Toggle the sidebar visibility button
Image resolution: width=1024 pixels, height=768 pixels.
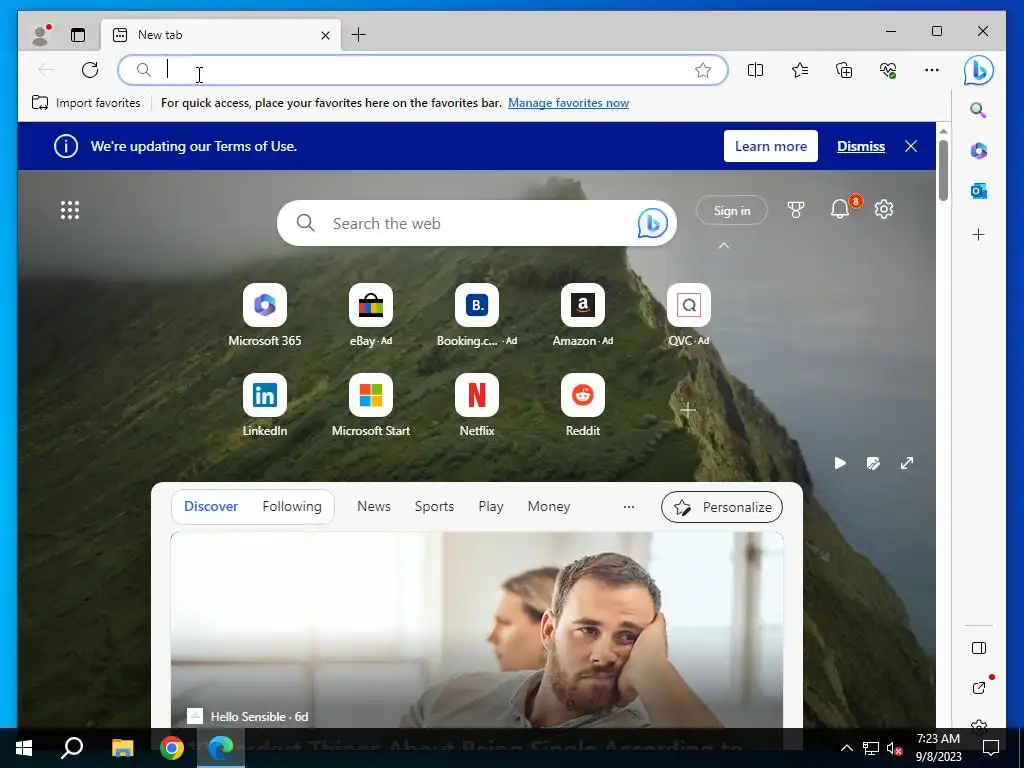pyautogui.click(x=978, y=648)
